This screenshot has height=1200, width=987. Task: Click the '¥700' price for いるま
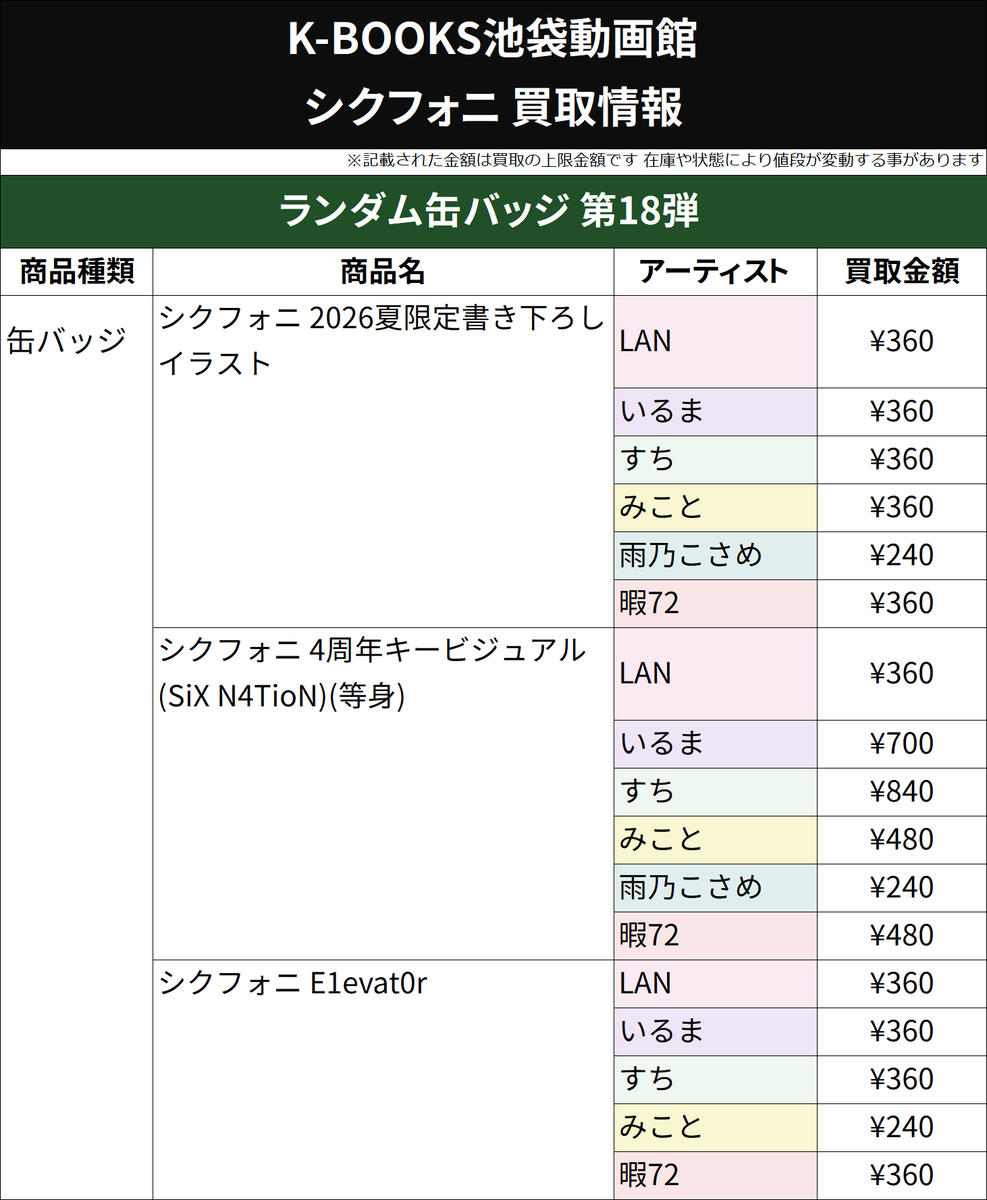click(902, 743)
